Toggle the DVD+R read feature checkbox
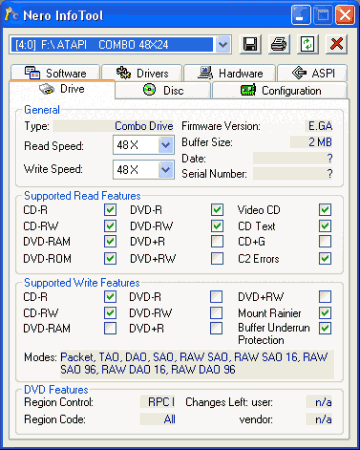 [217, 241]
